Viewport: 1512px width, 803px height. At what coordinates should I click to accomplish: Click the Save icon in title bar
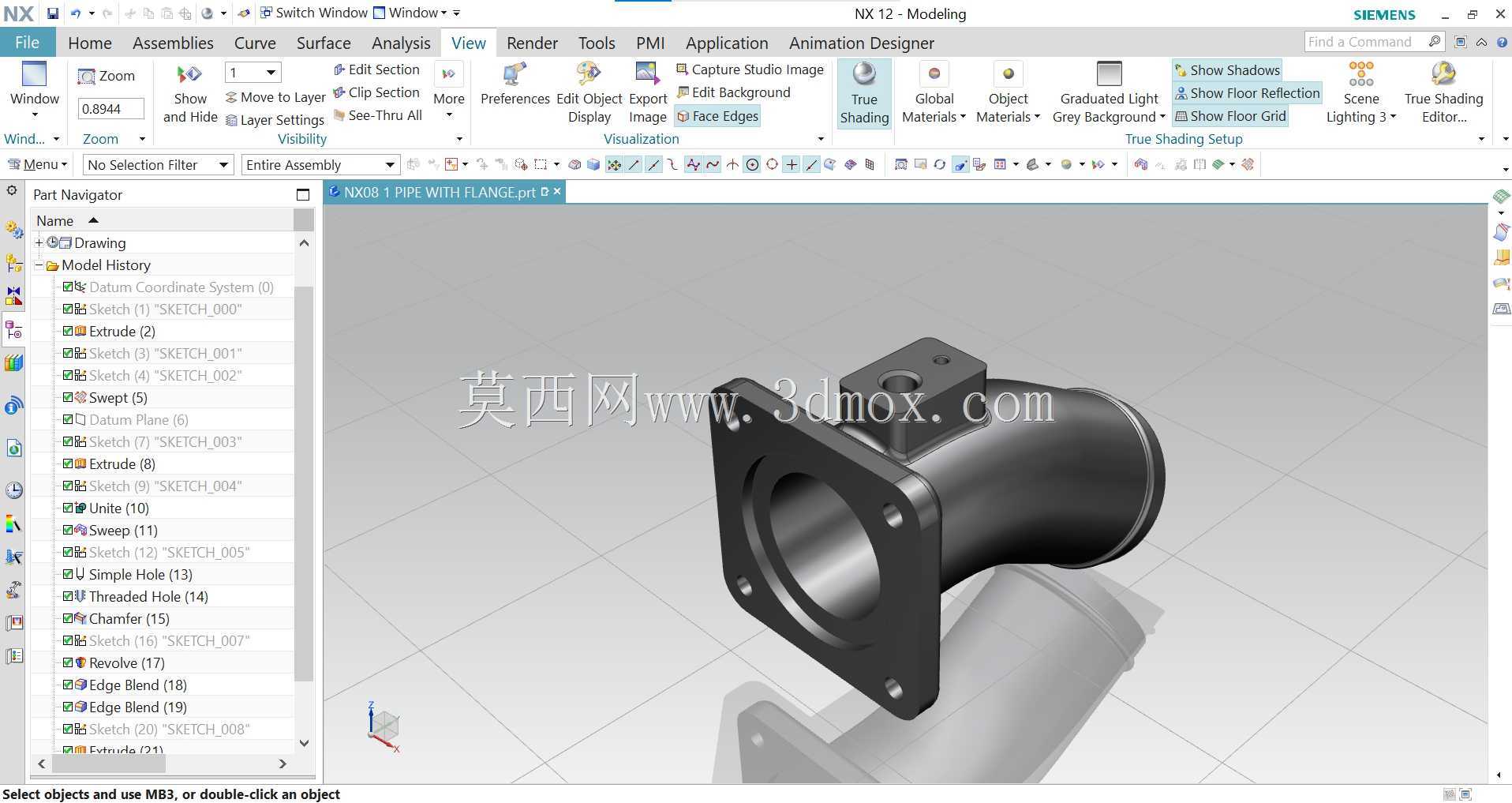coord(52,13)
